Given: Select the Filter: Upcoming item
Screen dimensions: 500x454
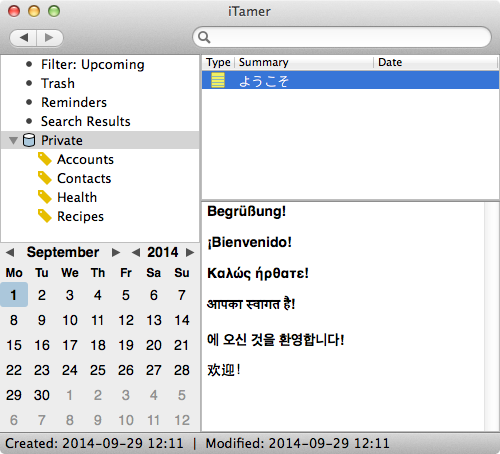Looking at the screenshot, I should pos(93,64).
